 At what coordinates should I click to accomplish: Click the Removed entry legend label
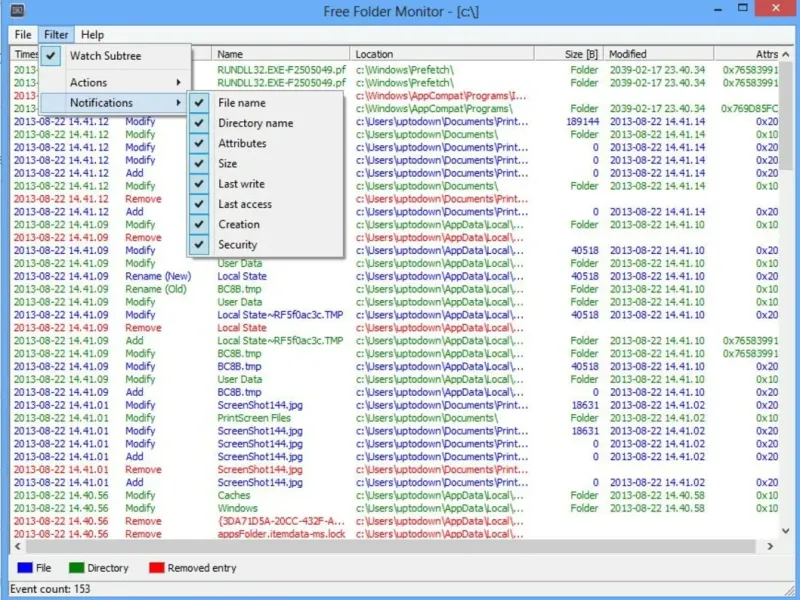pos(202,568)
